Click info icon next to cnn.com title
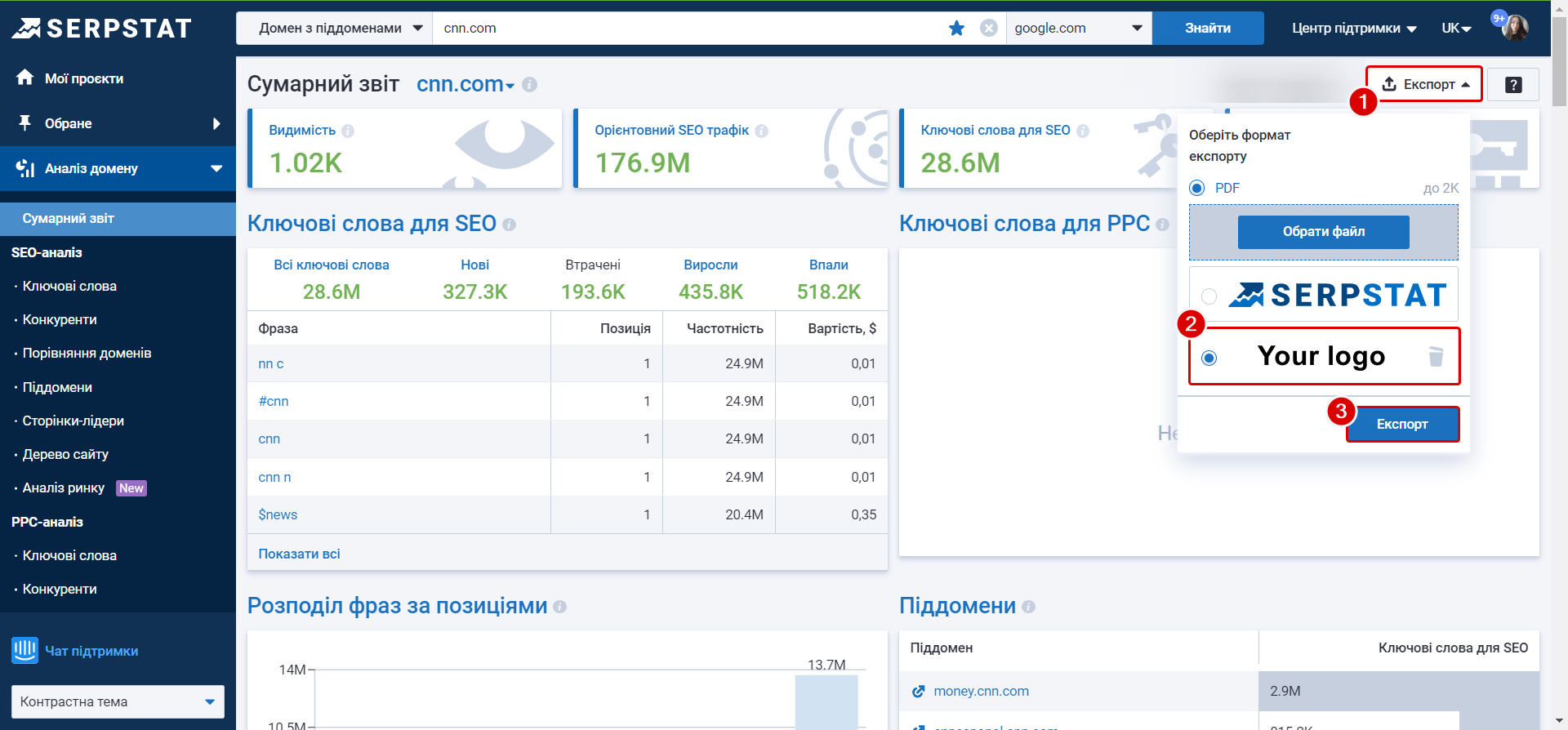Viewport: 1568px width, 730px height. 529,84
